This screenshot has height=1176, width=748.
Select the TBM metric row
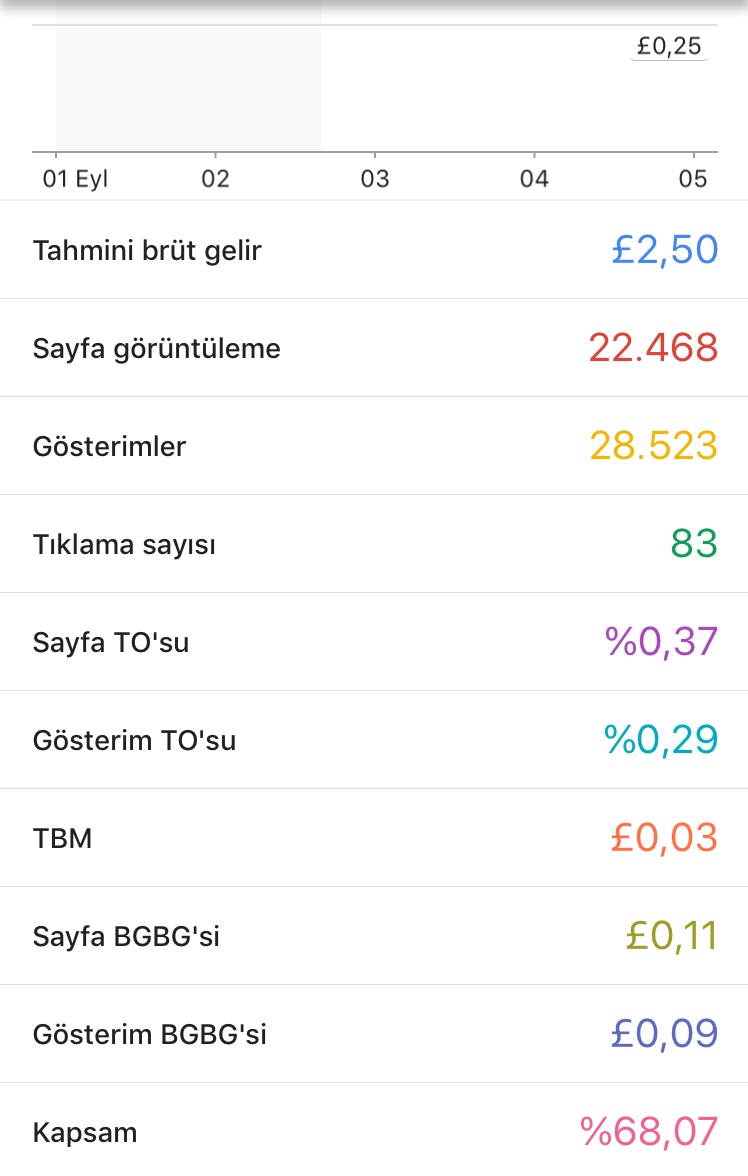pyautogui.click(x=374, y=838)
